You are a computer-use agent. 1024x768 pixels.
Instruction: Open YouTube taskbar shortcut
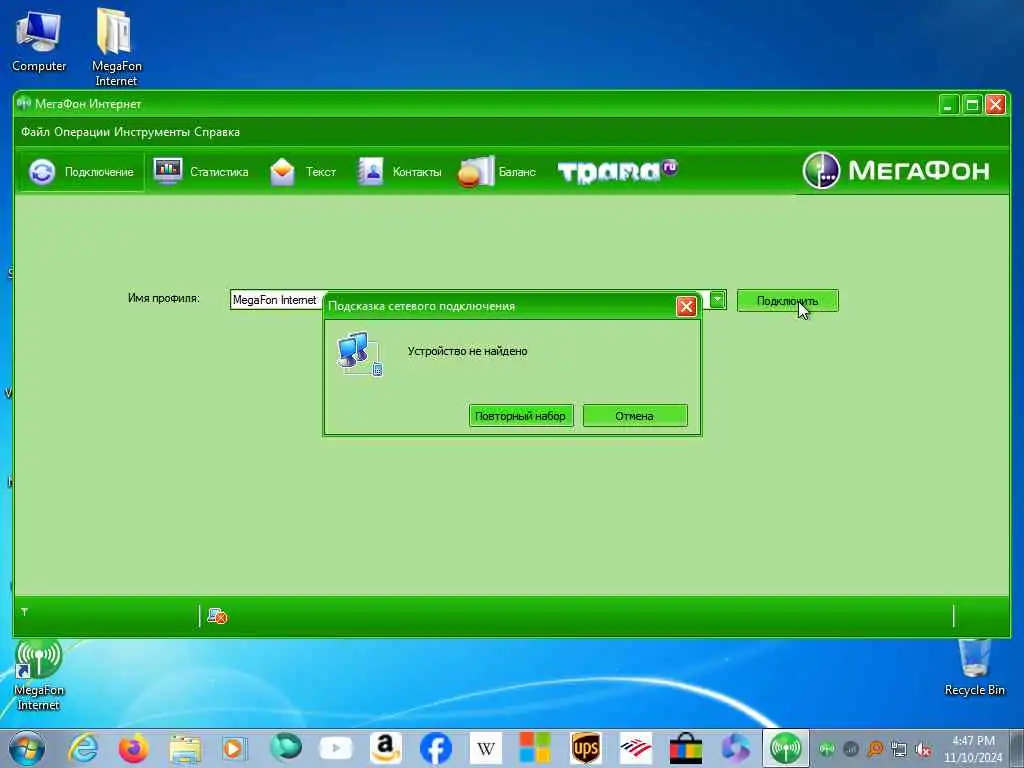(336, 748)
